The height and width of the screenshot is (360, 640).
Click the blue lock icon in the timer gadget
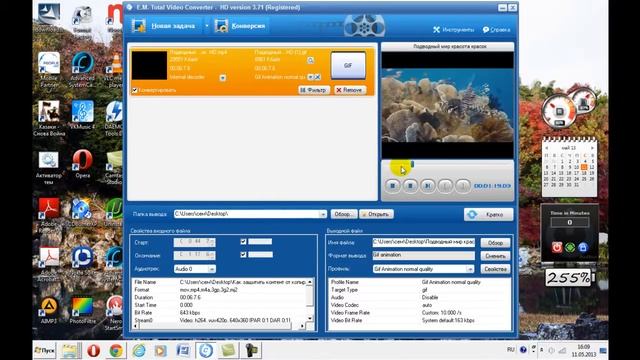point(583,247)
